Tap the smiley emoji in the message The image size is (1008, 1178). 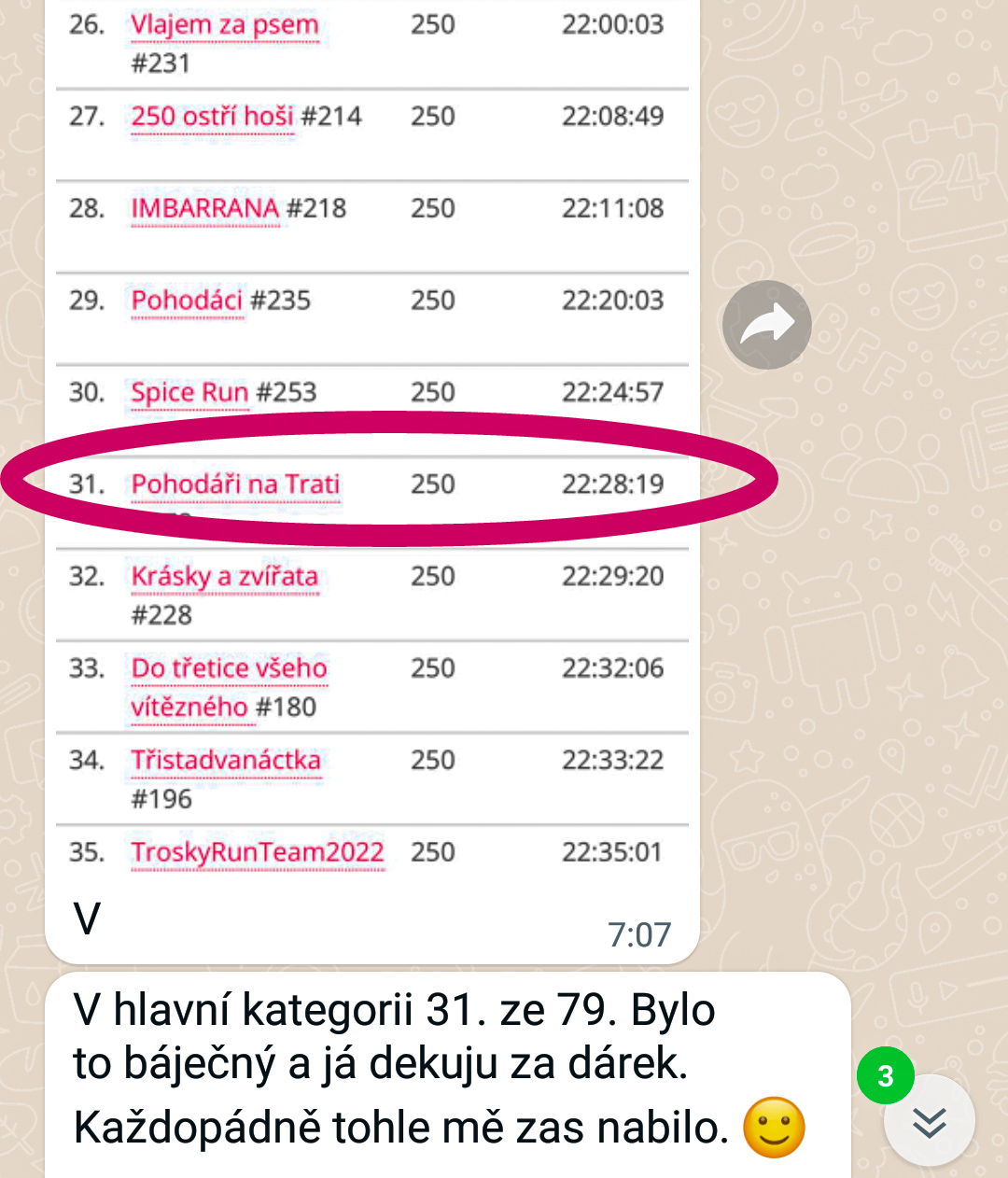774,1128
